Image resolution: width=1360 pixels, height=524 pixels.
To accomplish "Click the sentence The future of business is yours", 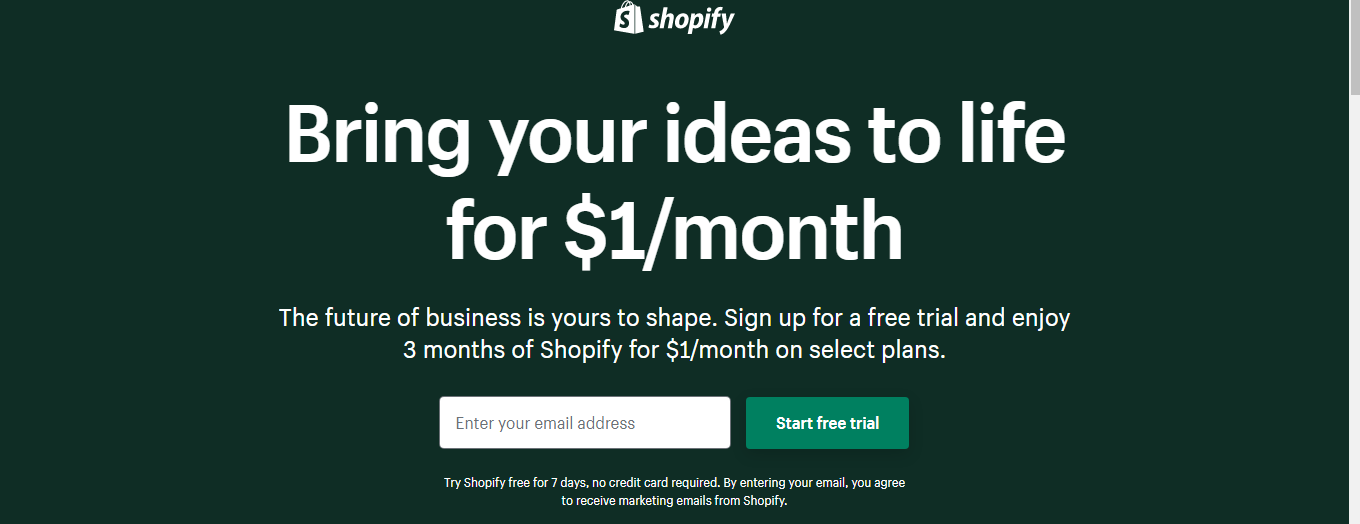I will tap(498, 318).
